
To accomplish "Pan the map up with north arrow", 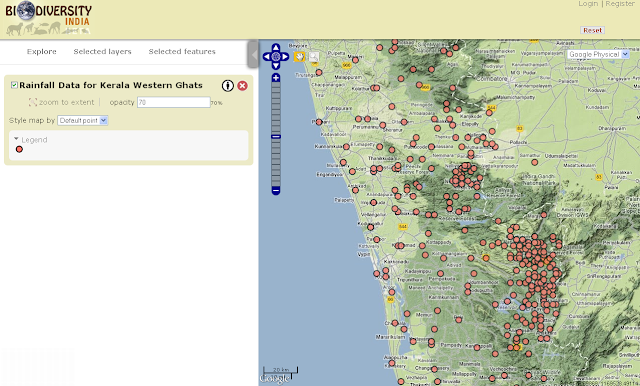I will pyautogui.click(x=276, y=47).
